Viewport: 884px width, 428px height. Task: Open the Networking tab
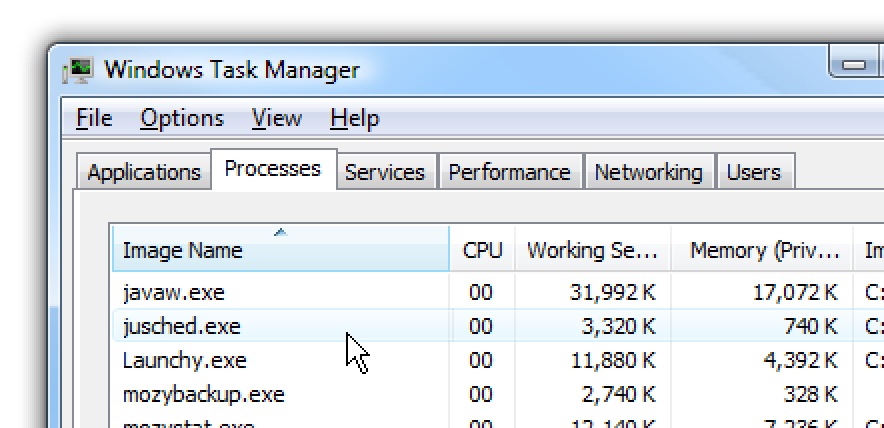coord(649,172)
